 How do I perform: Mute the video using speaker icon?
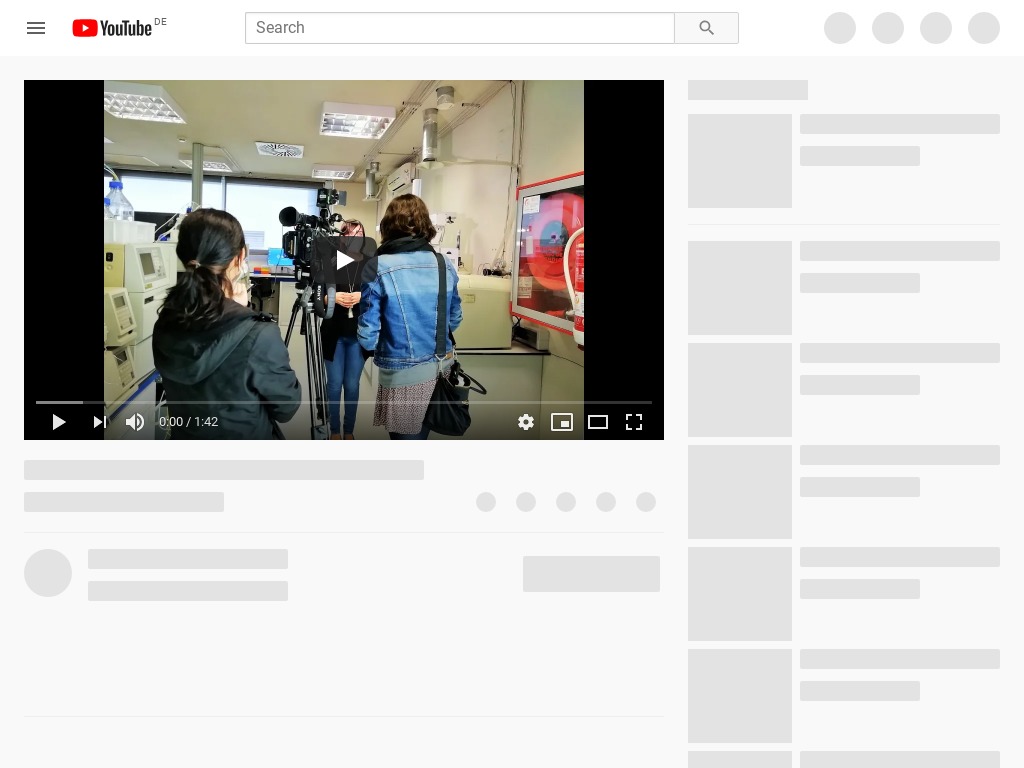click(135, 422)
